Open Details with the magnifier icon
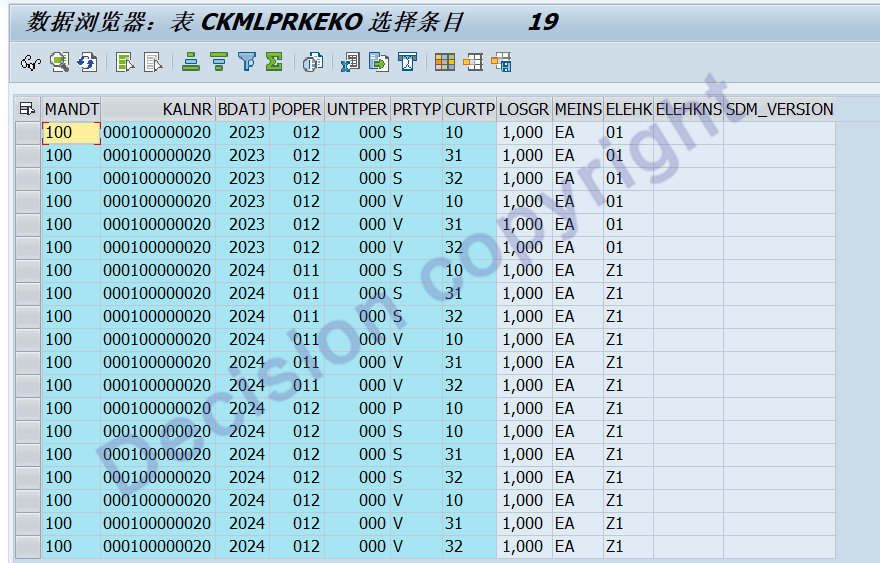This screenshot has width=880, height=563. pyautogui.click(x=59, y=63)
